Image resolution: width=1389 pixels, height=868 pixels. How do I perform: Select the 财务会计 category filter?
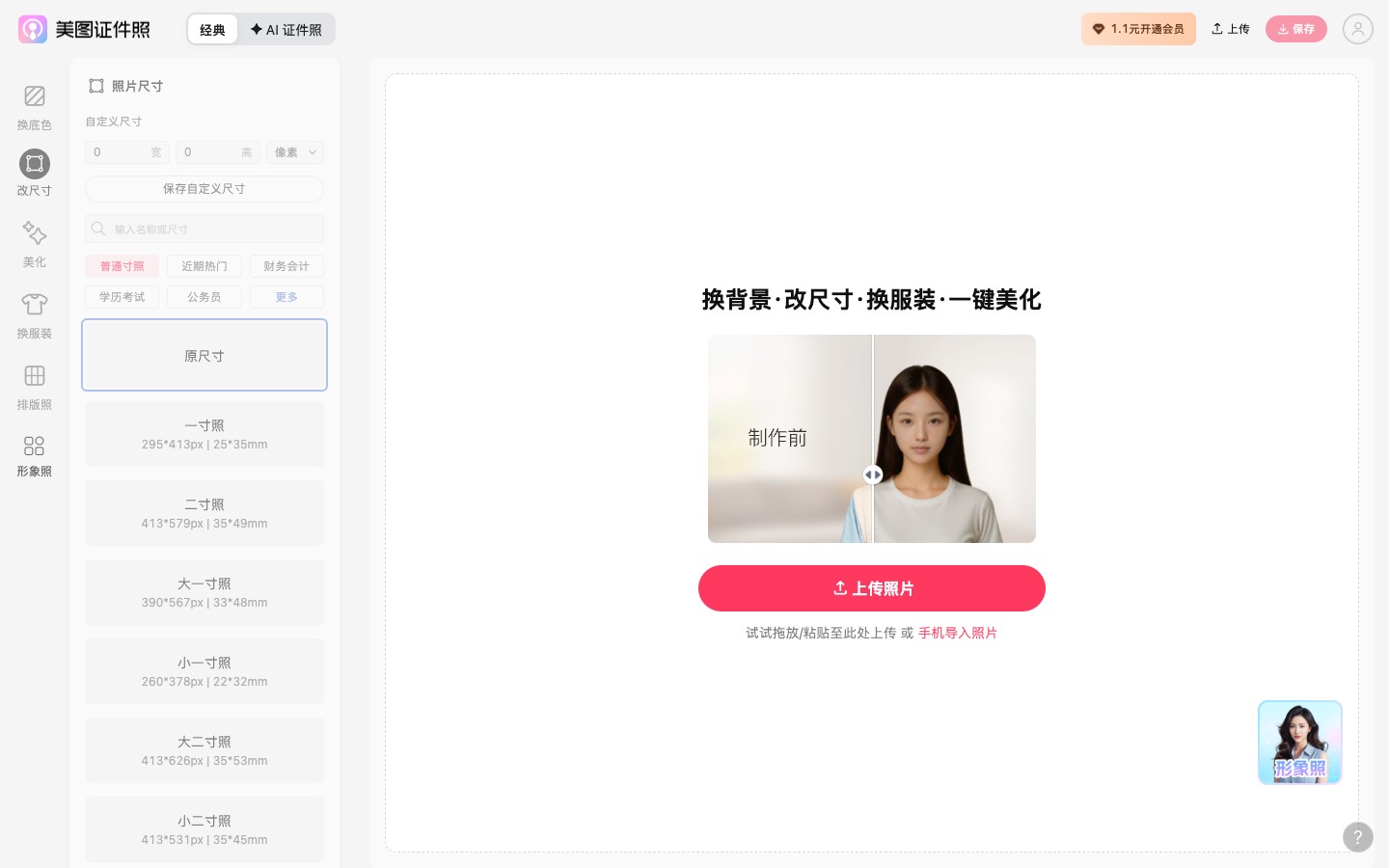click(x=286, y=266)
